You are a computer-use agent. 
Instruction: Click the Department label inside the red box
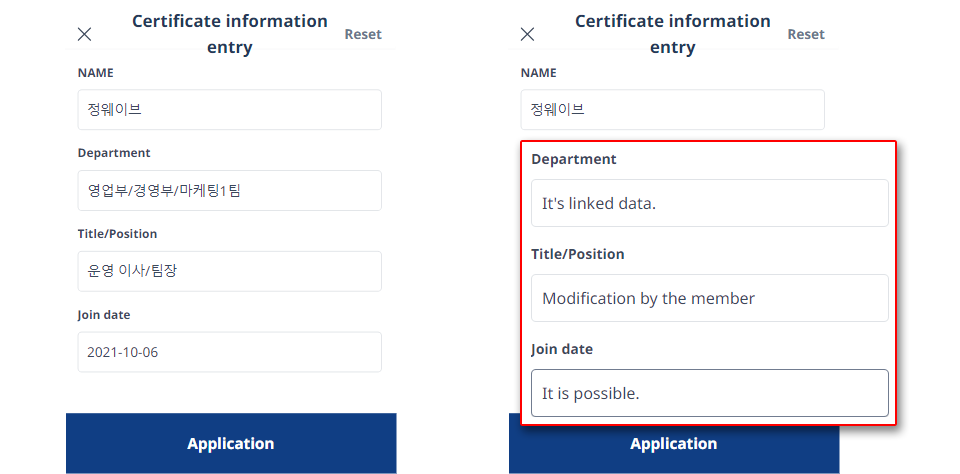click(x=574, y=159)
